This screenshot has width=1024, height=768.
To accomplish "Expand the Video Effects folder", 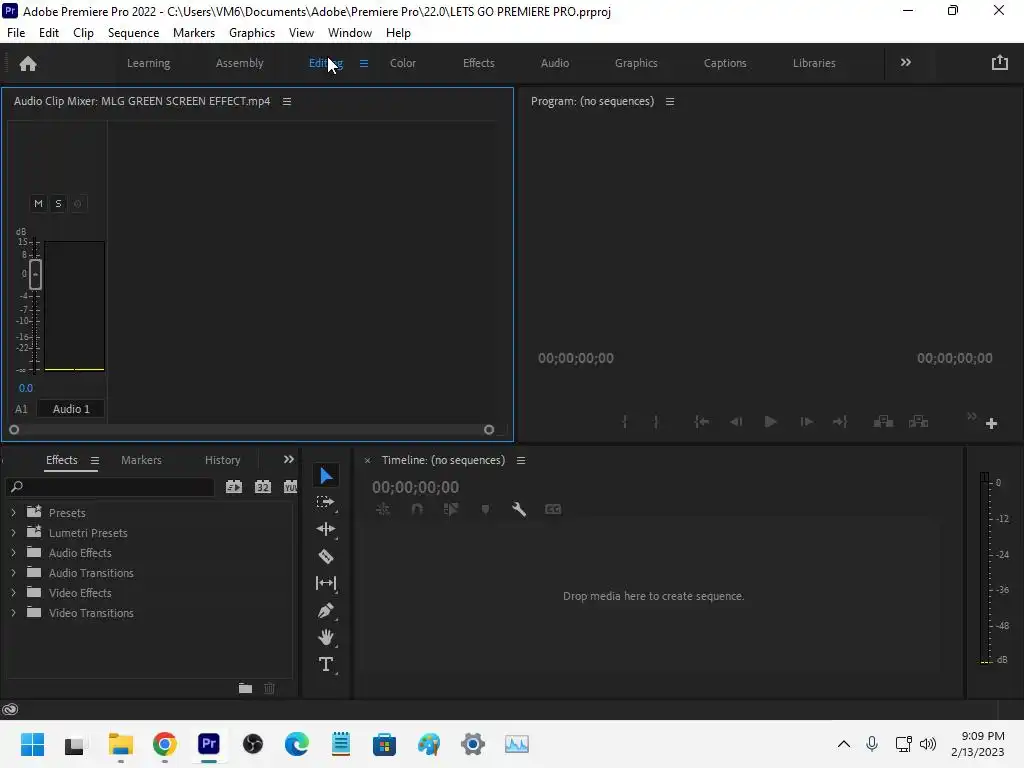I will tap(13, 593).
